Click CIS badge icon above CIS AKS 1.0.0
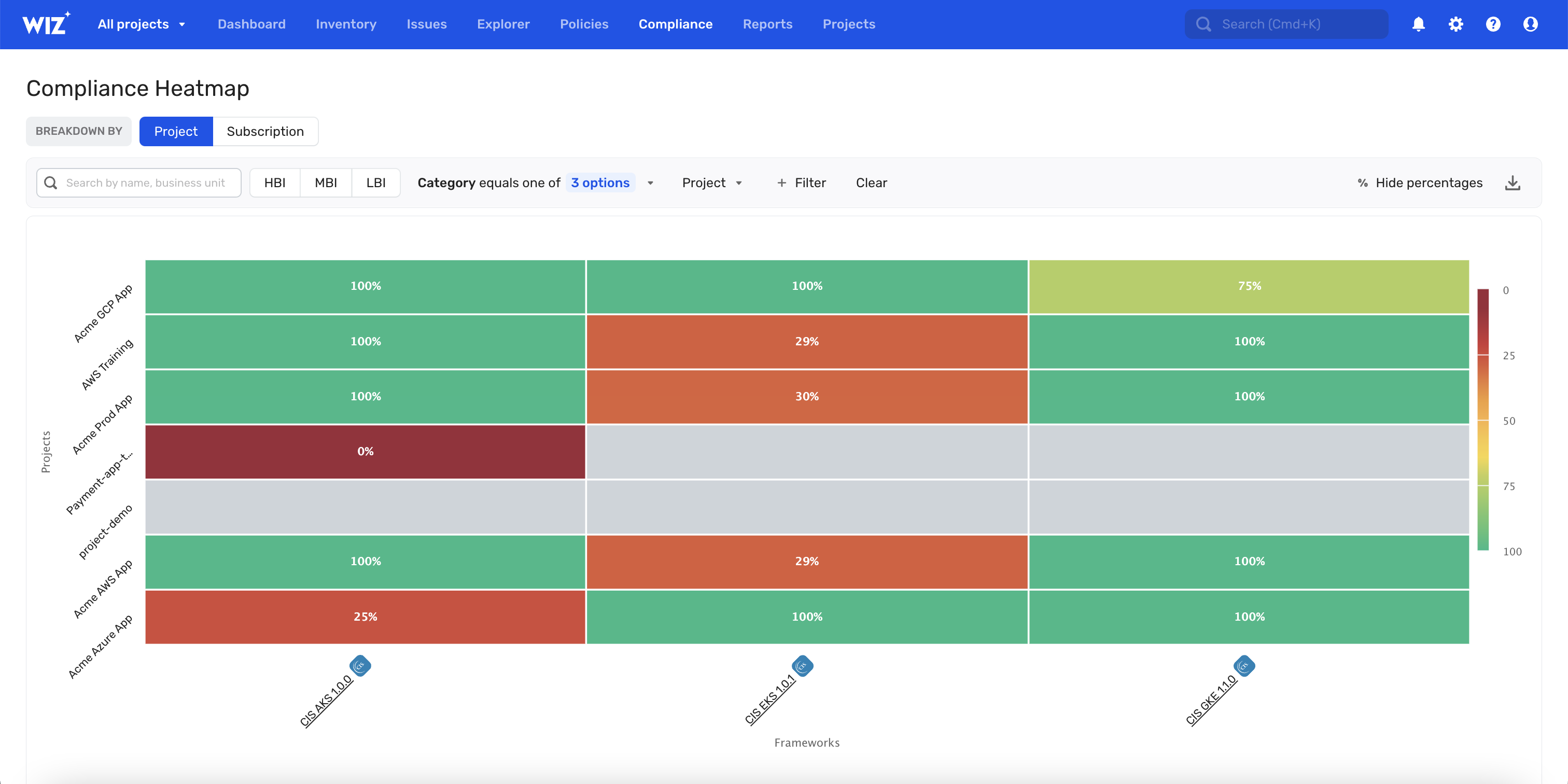The image size is (1568, 784). click(x=360, y=665)
